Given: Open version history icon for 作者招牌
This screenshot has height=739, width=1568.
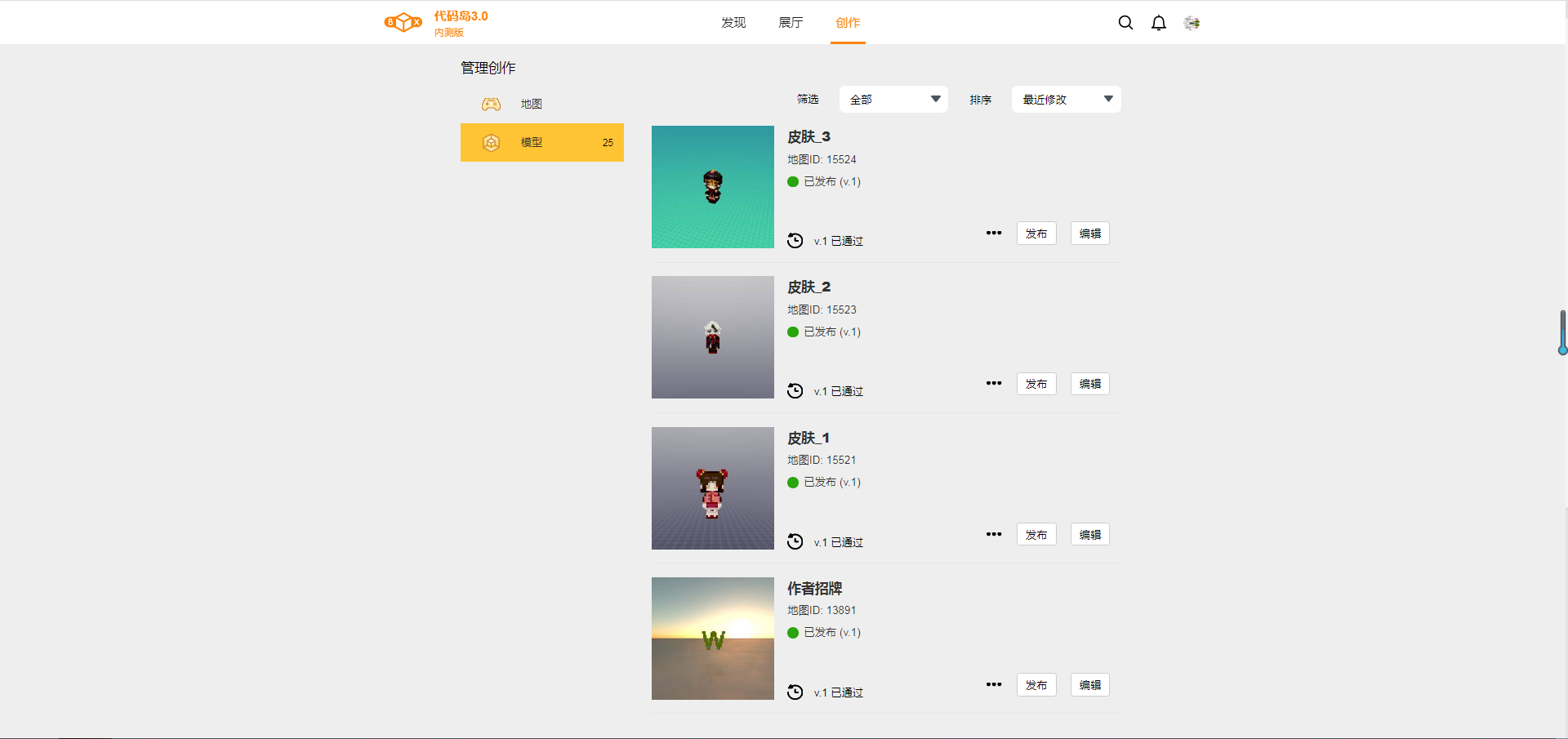Looking at the screenshot, I should (x=795, y=692).
